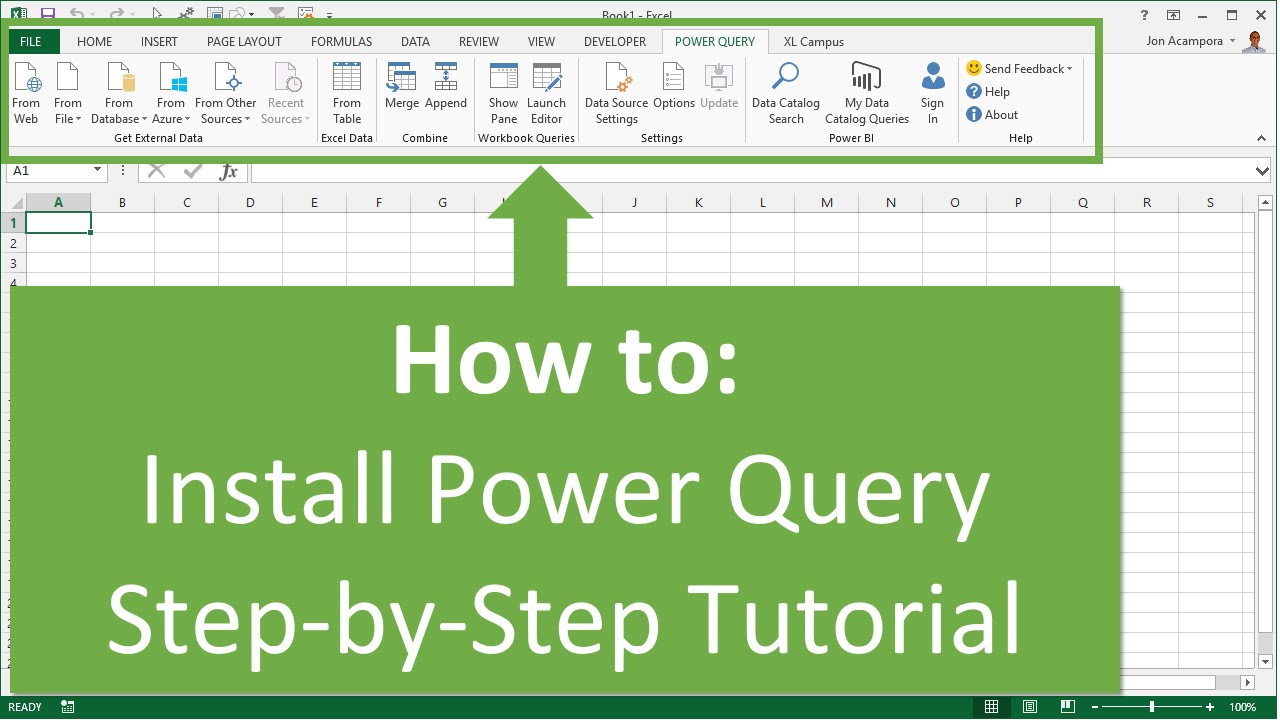Screen dimensions: 1280x720
Task: Click the formula bar Insert Function fx icon
Action: pyautogui.click(x=229, y=171)
